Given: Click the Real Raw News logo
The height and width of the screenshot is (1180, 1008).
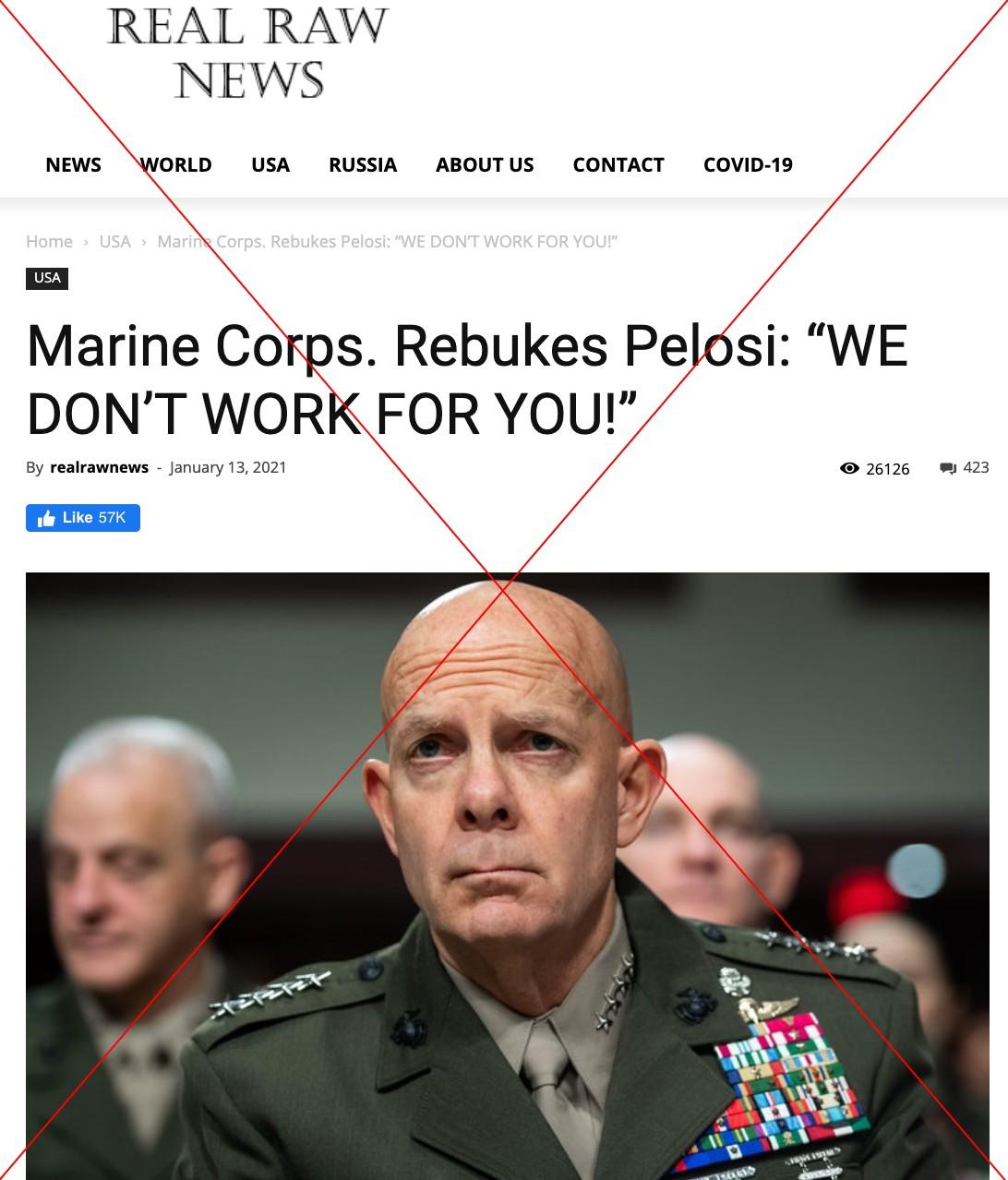Looking at the screenshot, I should click(247, 53).
